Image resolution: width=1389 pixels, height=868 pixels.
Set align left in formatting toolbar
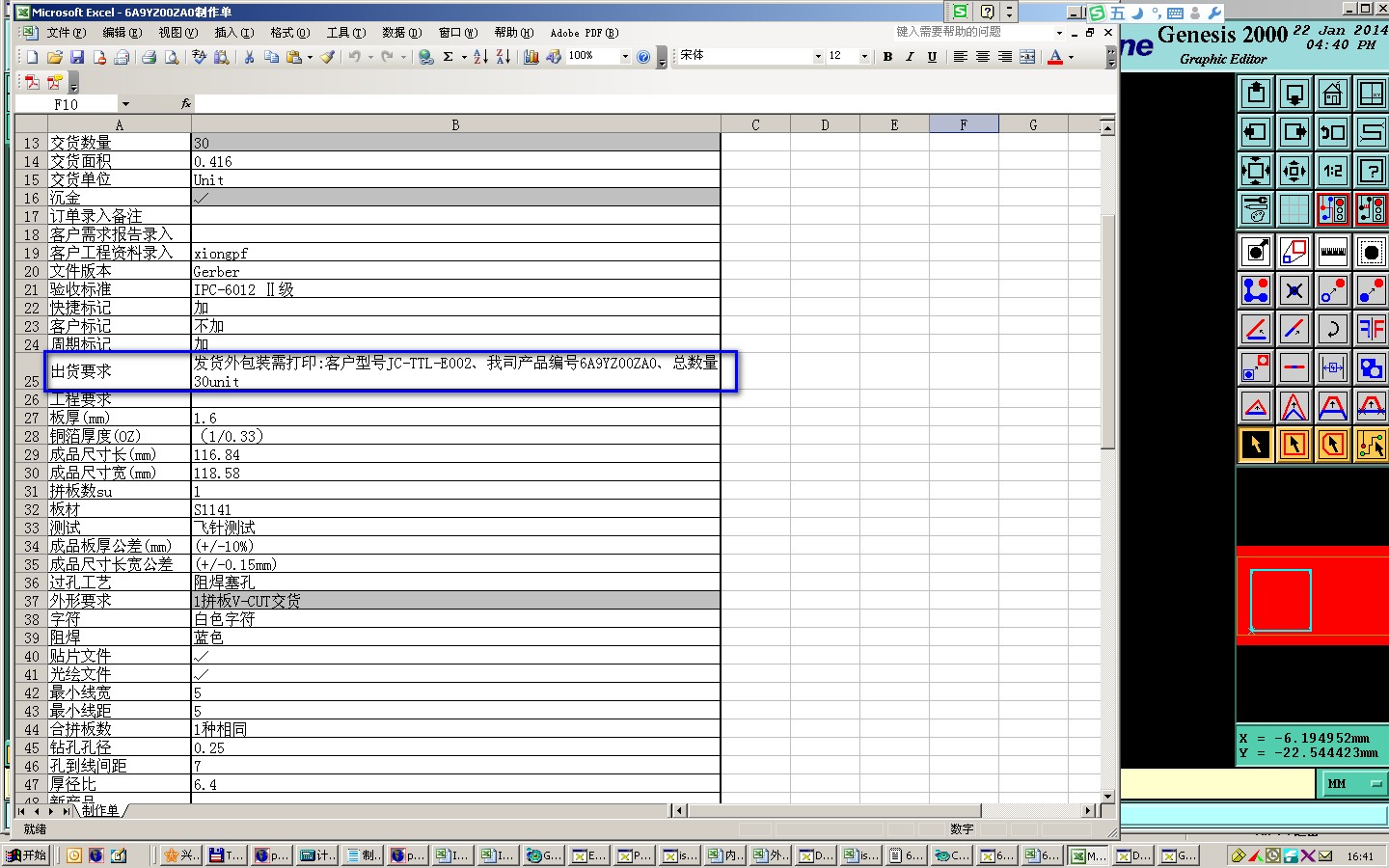point(960,57)
